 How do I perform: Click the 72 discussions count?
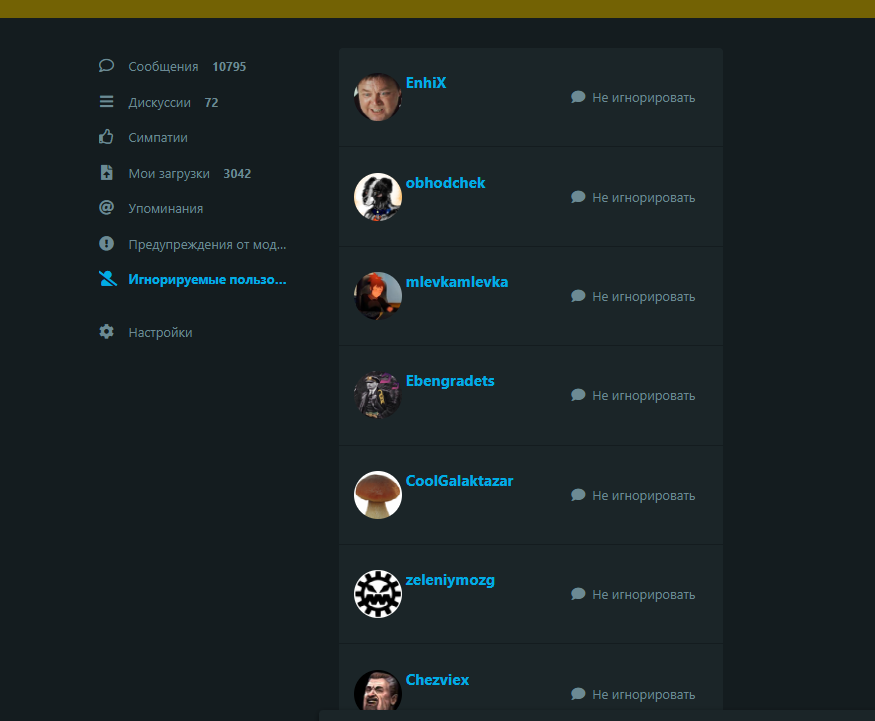pos(211,103)
